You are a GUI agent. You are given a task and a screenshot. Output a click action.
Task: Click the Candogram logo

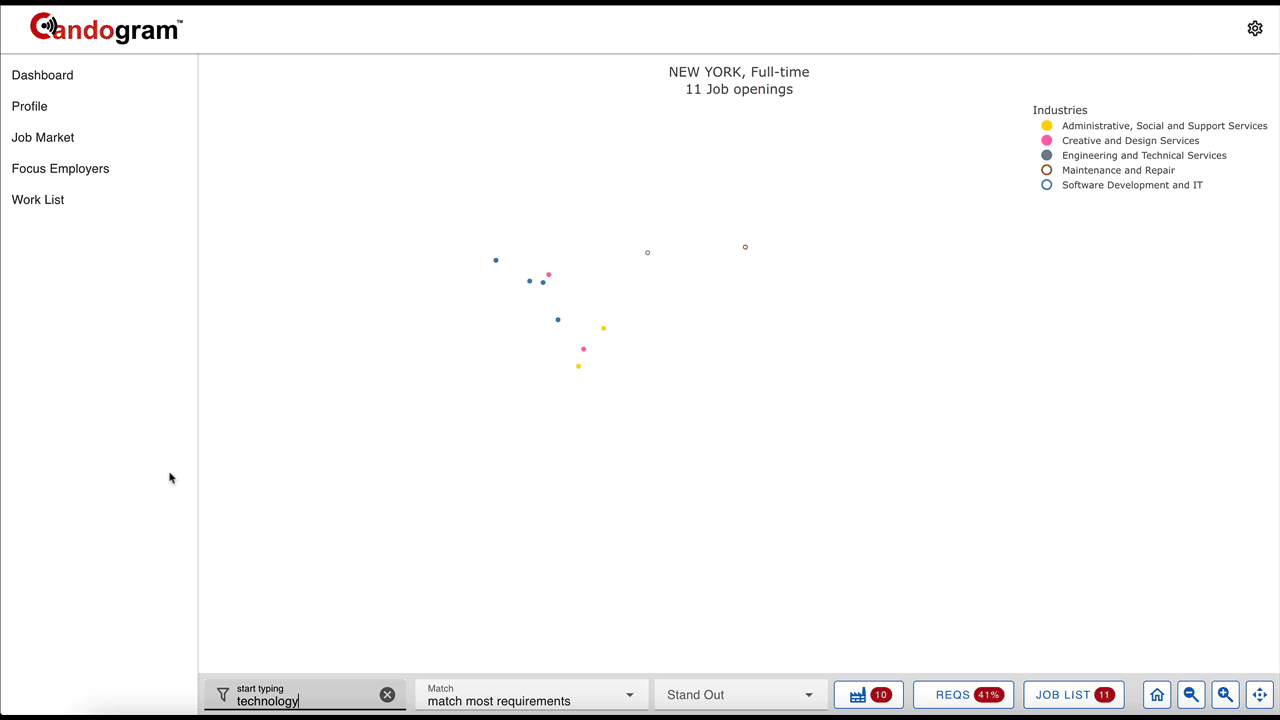106,28
